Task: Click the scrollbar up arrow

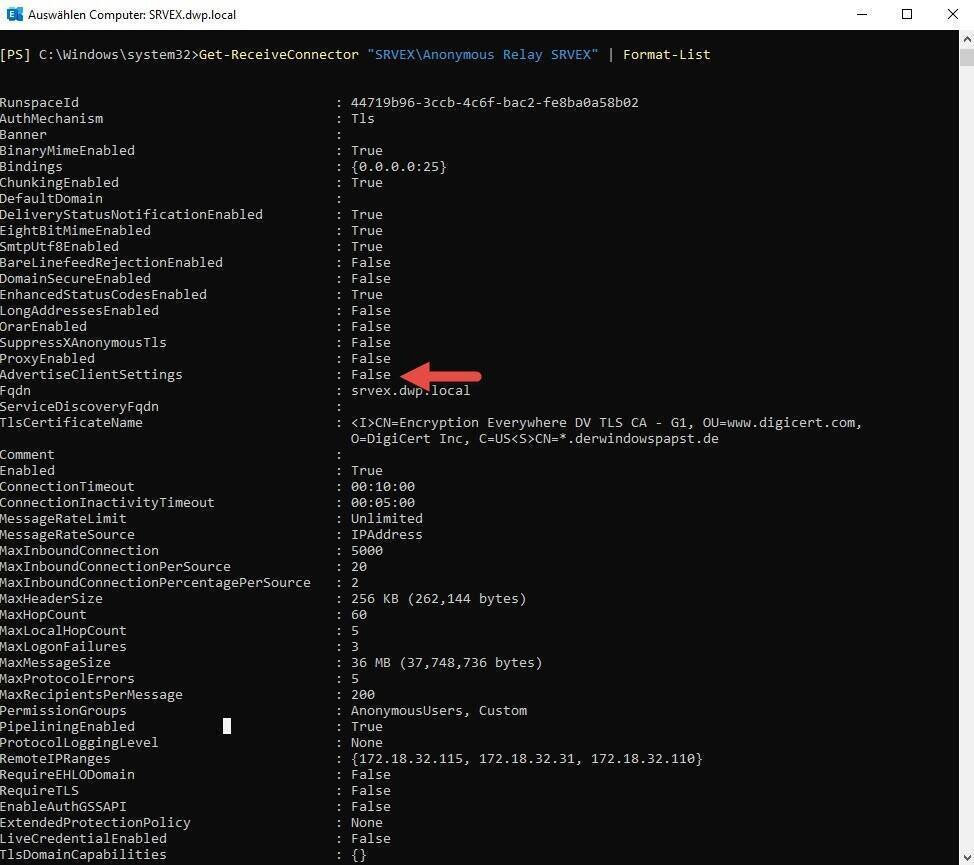Action: [965, 37]
